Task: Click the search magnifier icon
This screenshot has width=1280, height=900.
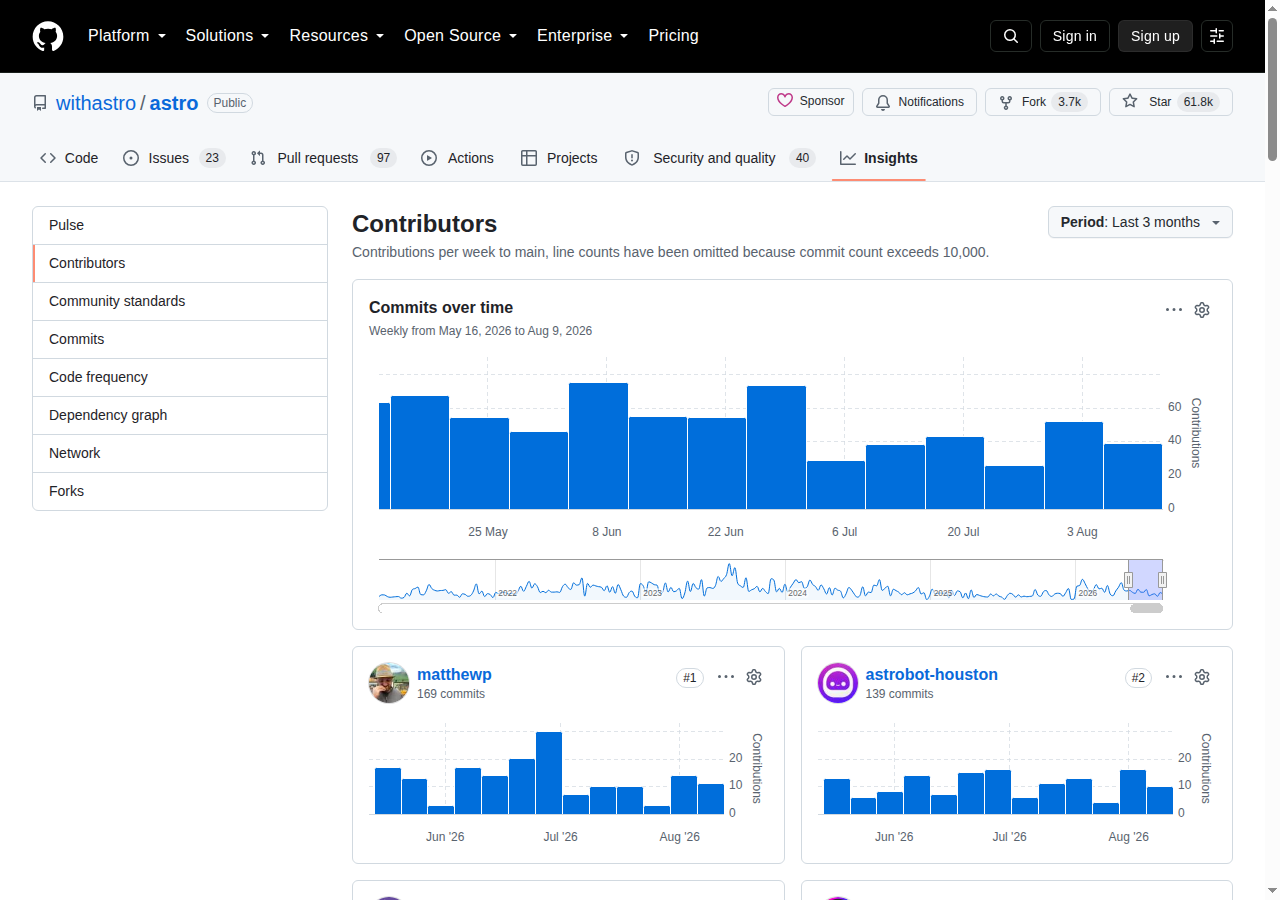Action: [1011, 36]
